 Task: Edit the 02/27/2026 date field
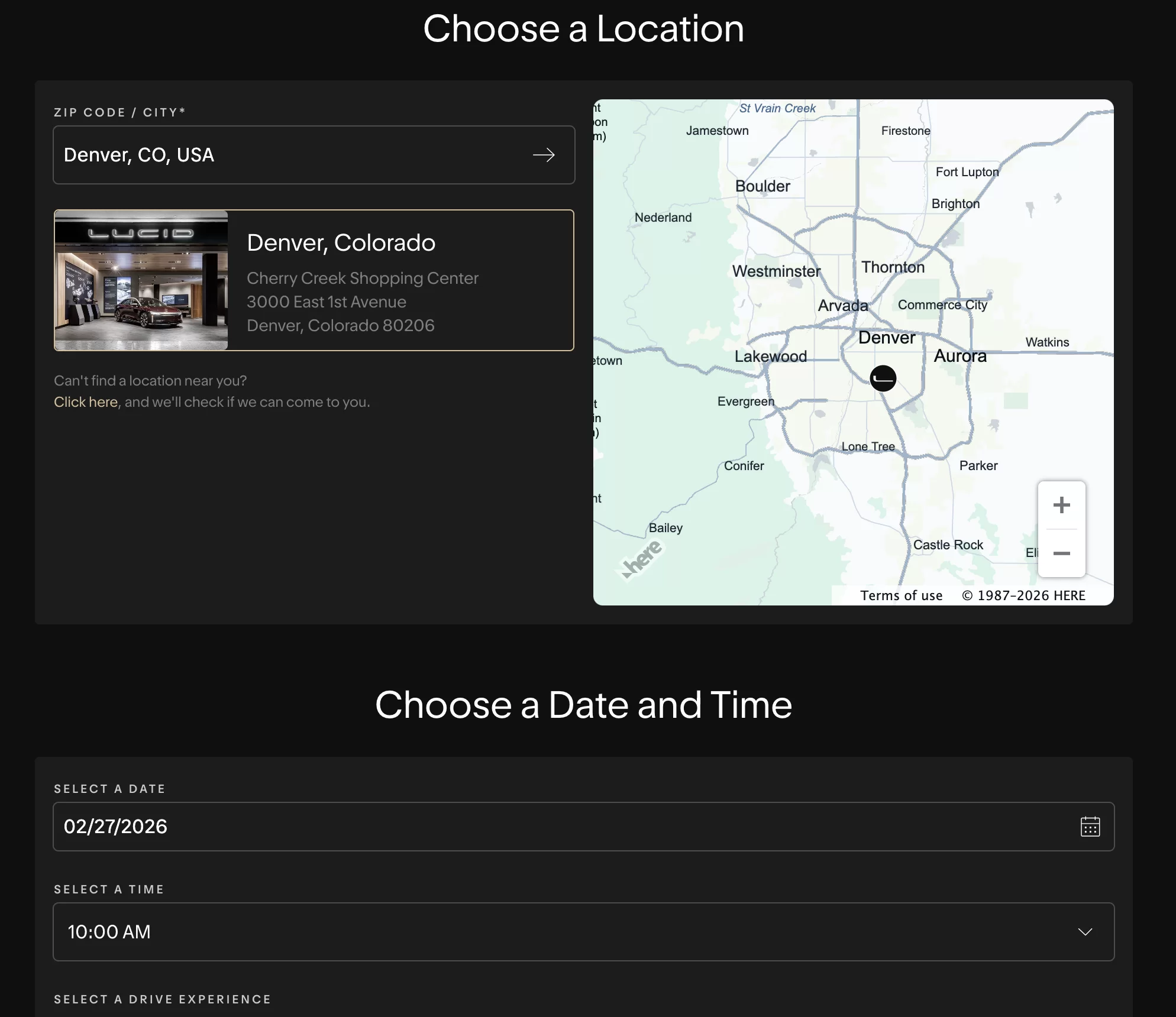click(x=583, y=827)
